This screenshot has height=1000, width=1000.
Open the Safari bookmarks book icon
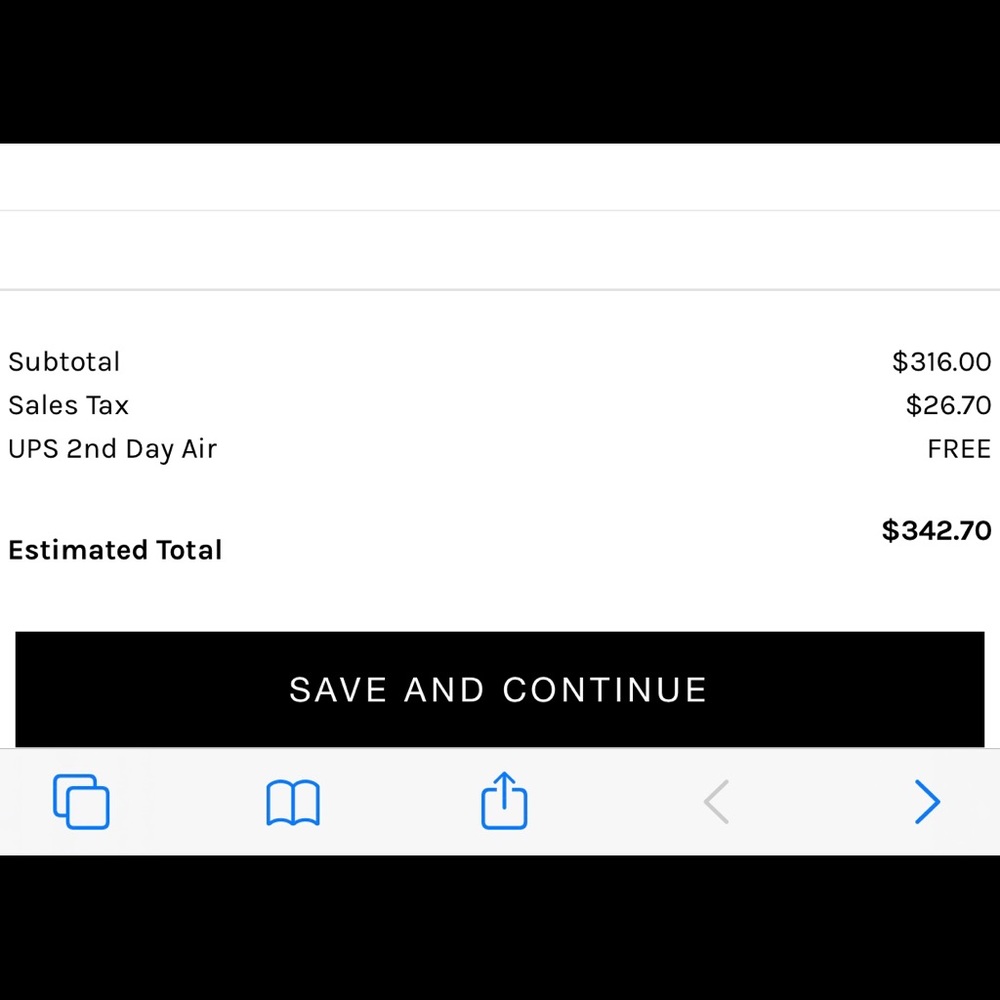click(x=292, y=802)
